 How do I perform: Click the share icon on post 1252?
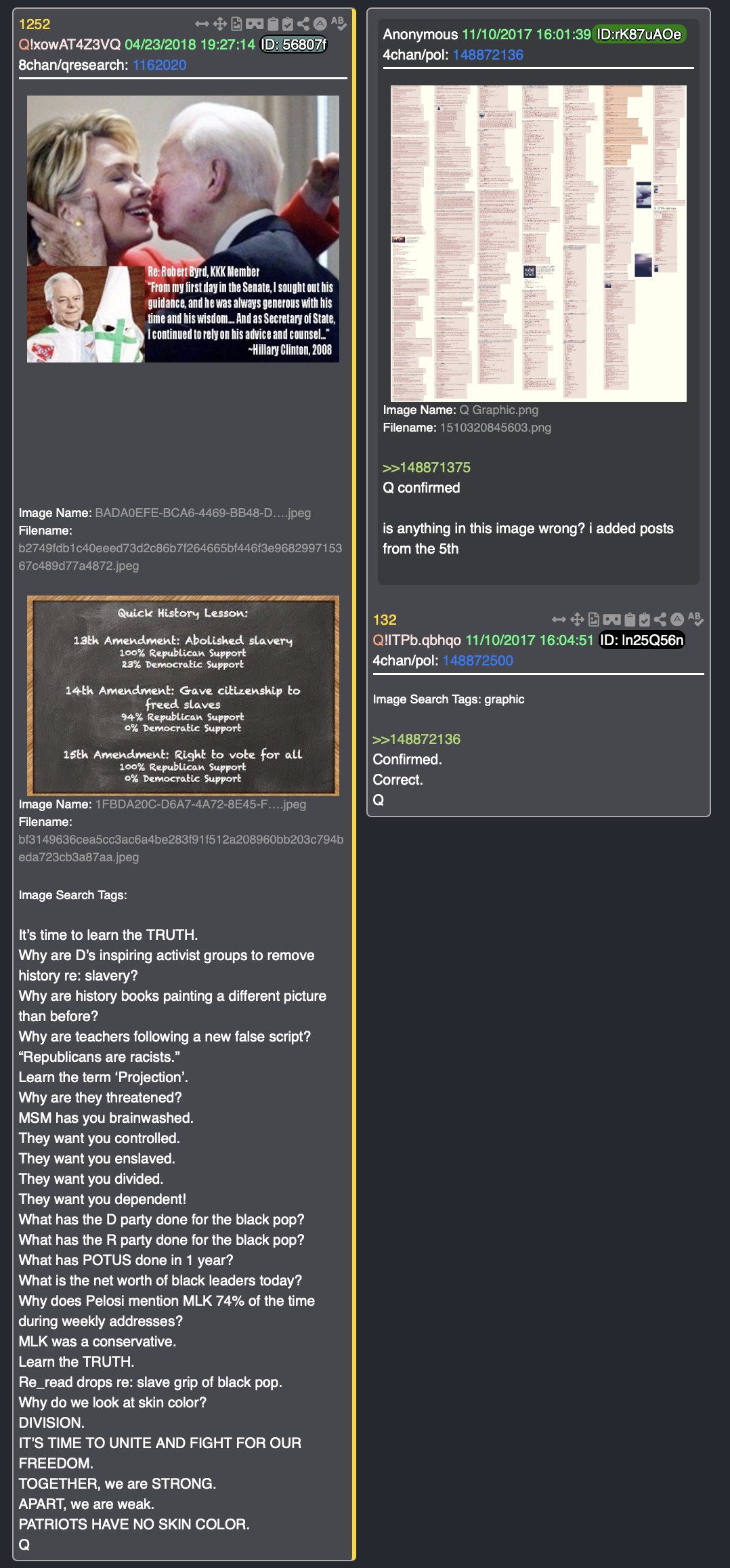(x=303, y=24)
